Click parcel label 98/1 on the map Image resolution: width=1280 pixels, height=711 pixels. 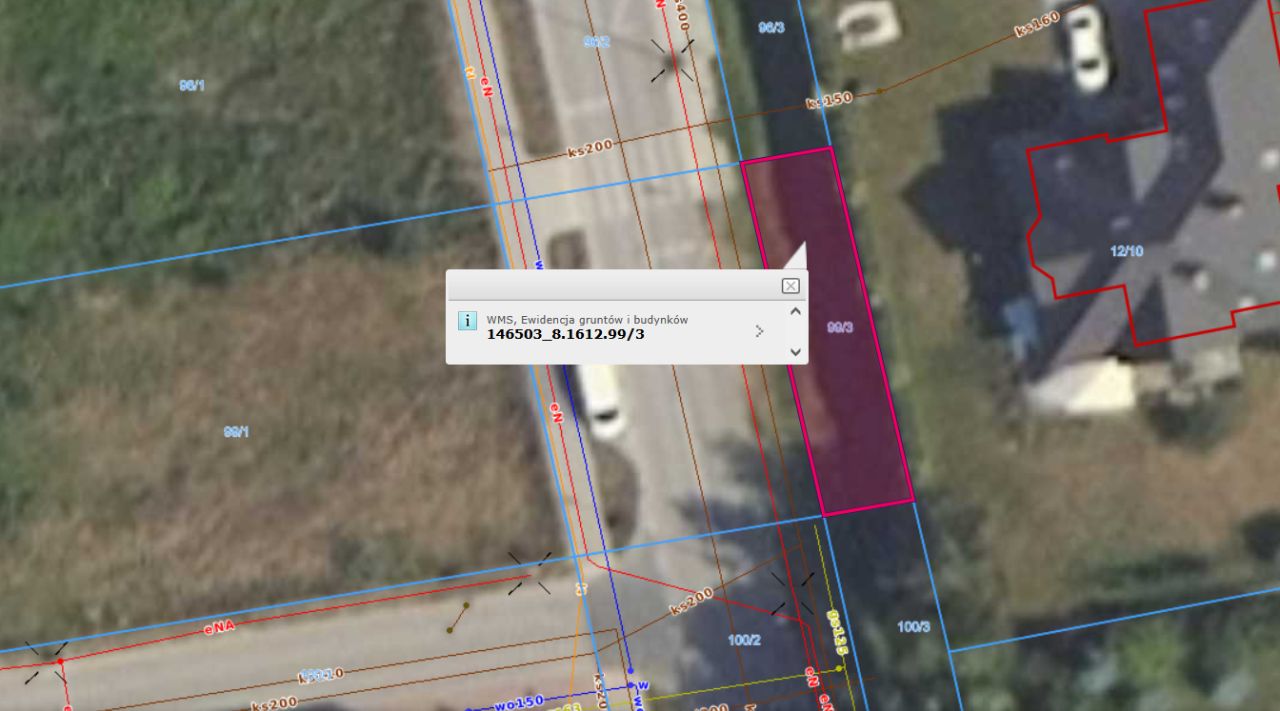pyautogui.click(x=191, y=86)
